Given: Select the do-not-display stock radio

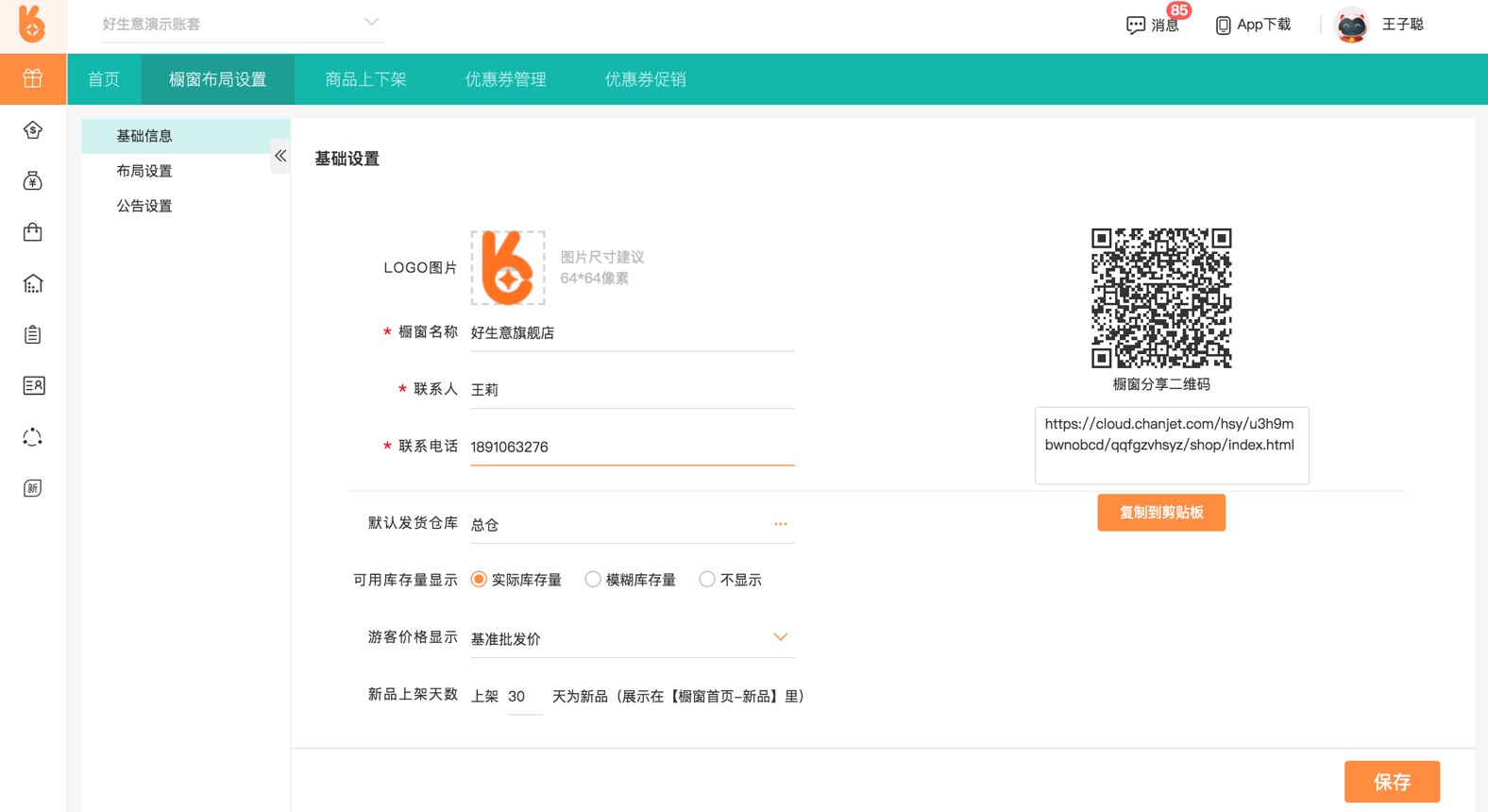Looking at the screenshot, I should [x=707, y=580].
